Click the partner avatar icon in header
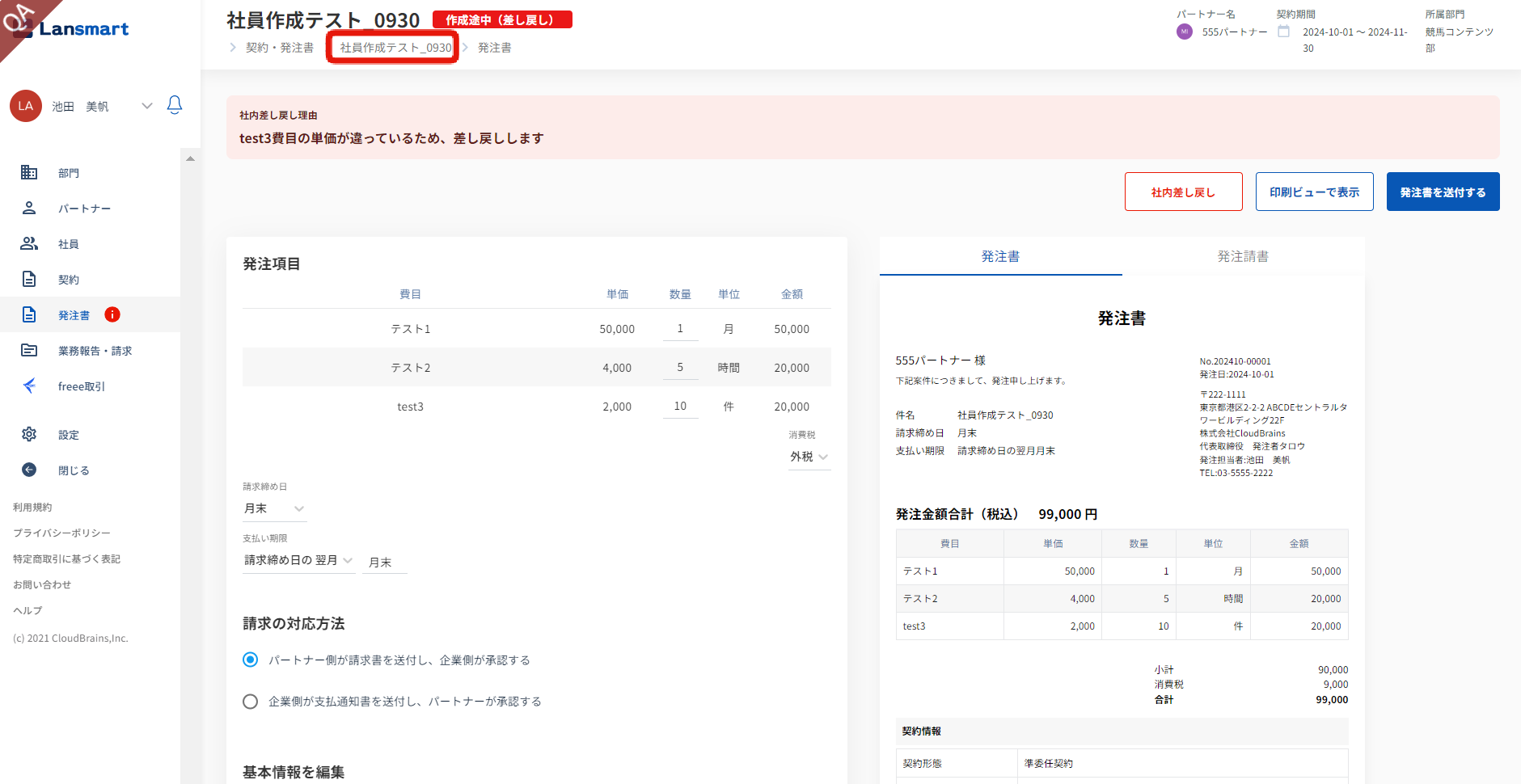 click(x=1185, y=32)
